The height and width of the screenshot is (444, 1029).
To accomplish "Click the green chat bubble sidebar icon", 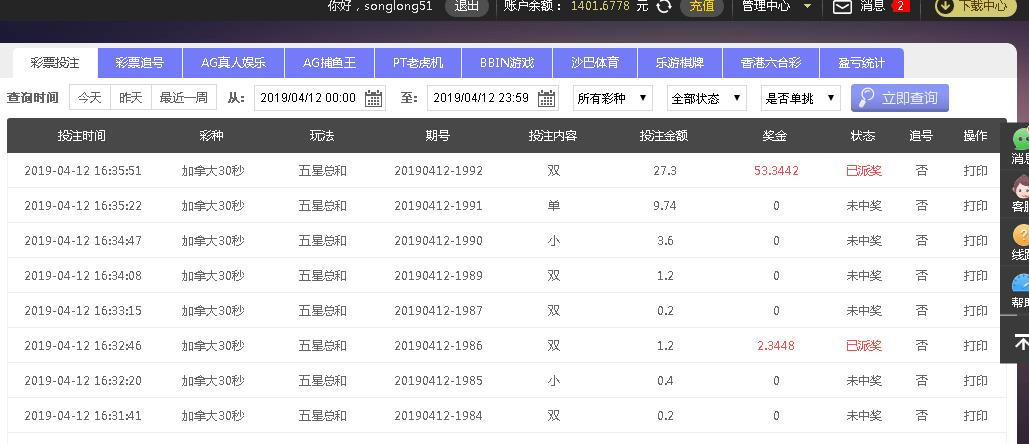I will coord(1021,139).
